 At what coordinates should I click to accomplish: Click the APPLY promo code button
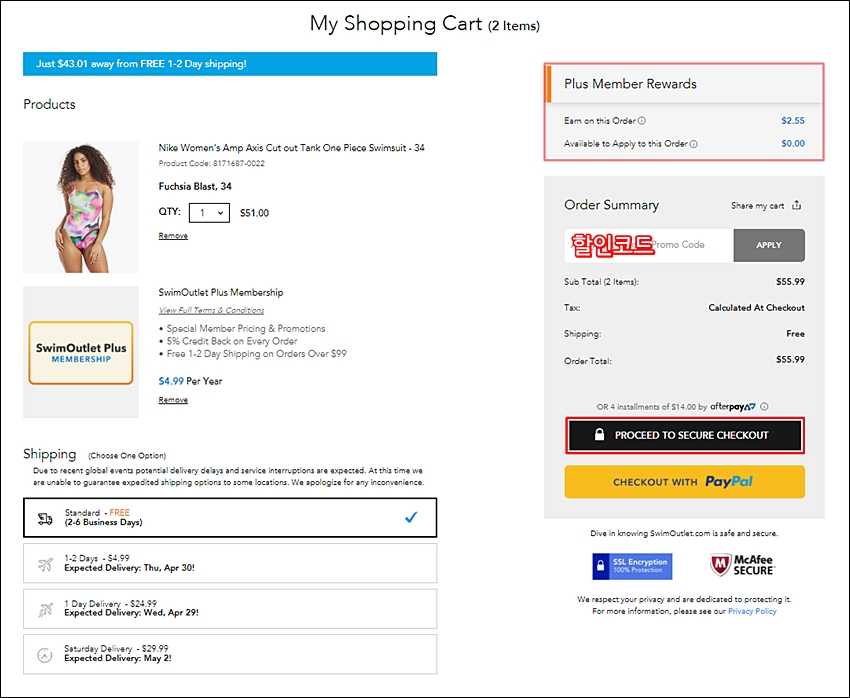click(769, 245)
